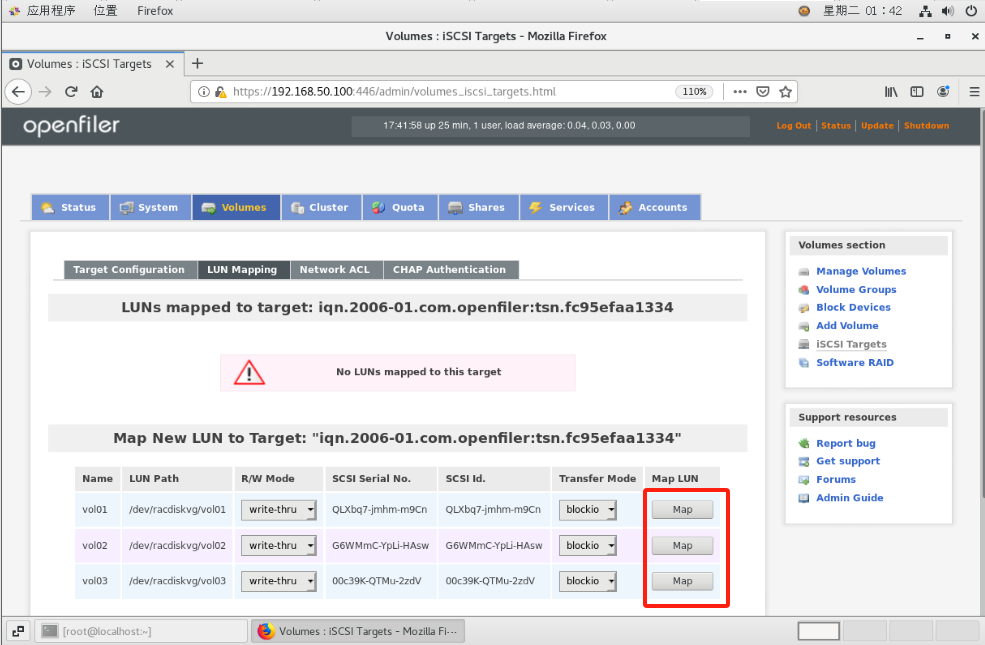985x645 pixels.
Task: Click the Manage Volumes sidebar icon
Action: 803,272
